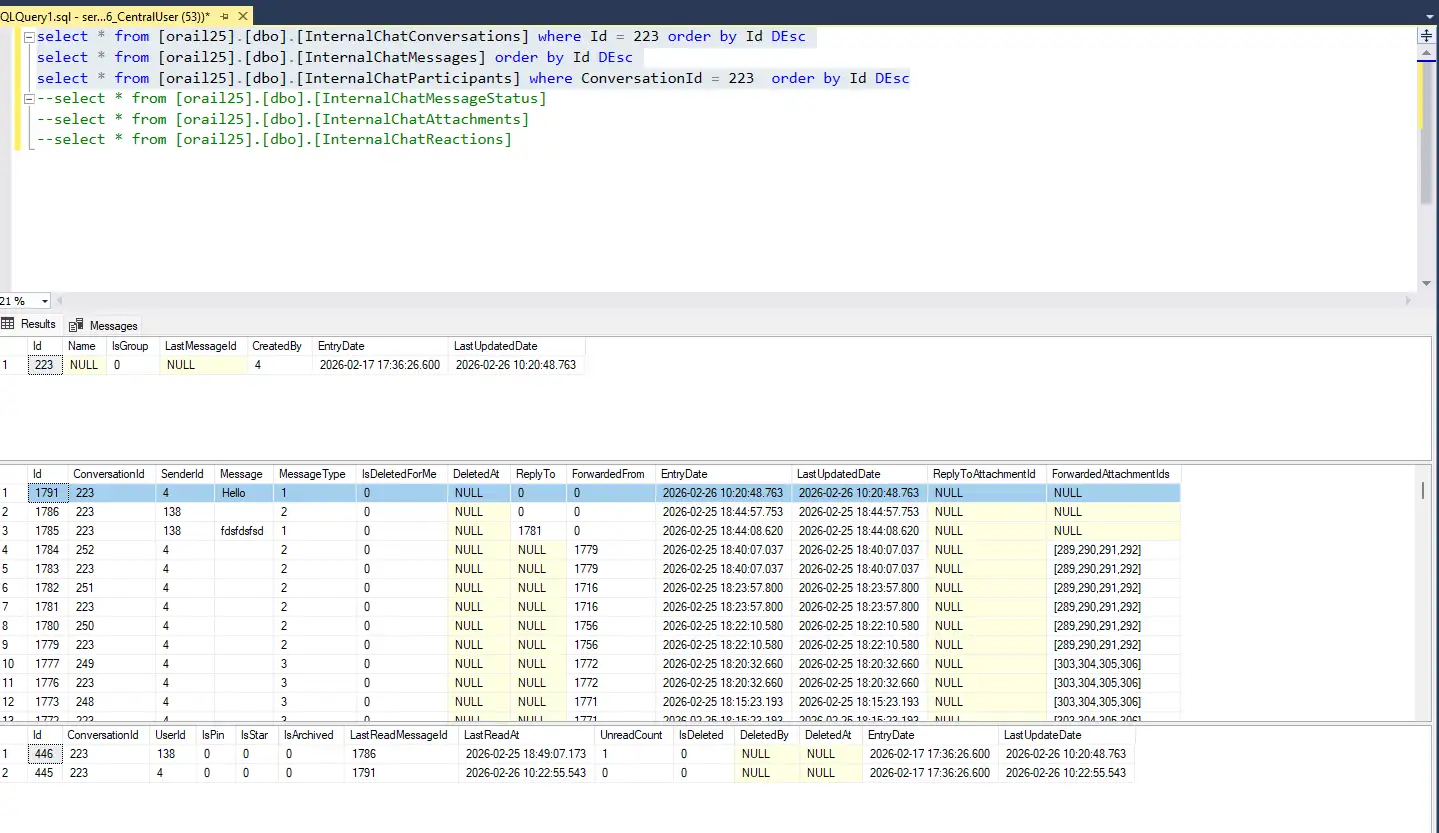
Task: Click editor scrollbar down arrow
Action: [1425, 285]
